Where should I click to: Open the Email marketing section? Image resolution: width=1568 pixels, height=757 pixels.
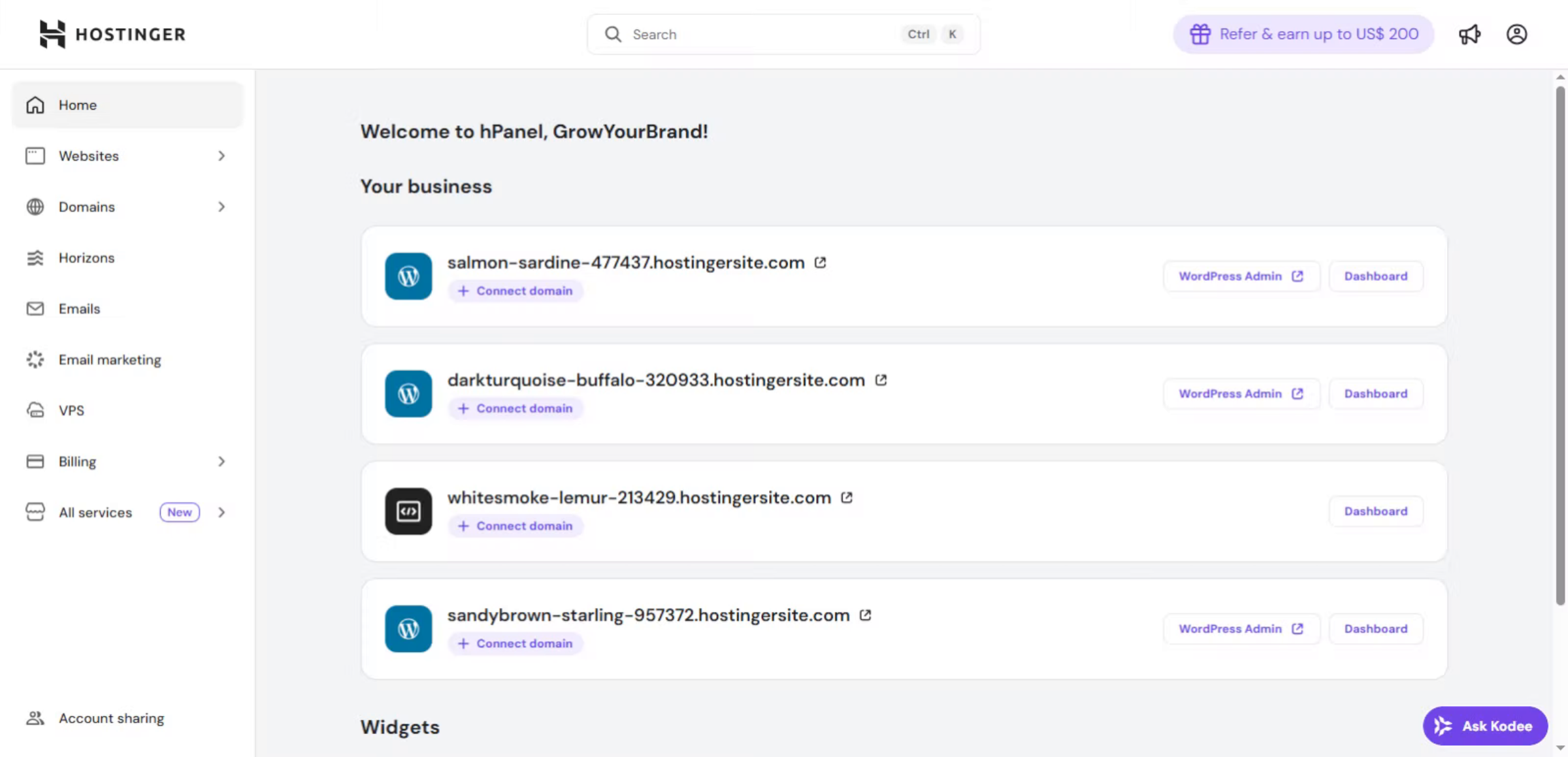click(110, 359)
